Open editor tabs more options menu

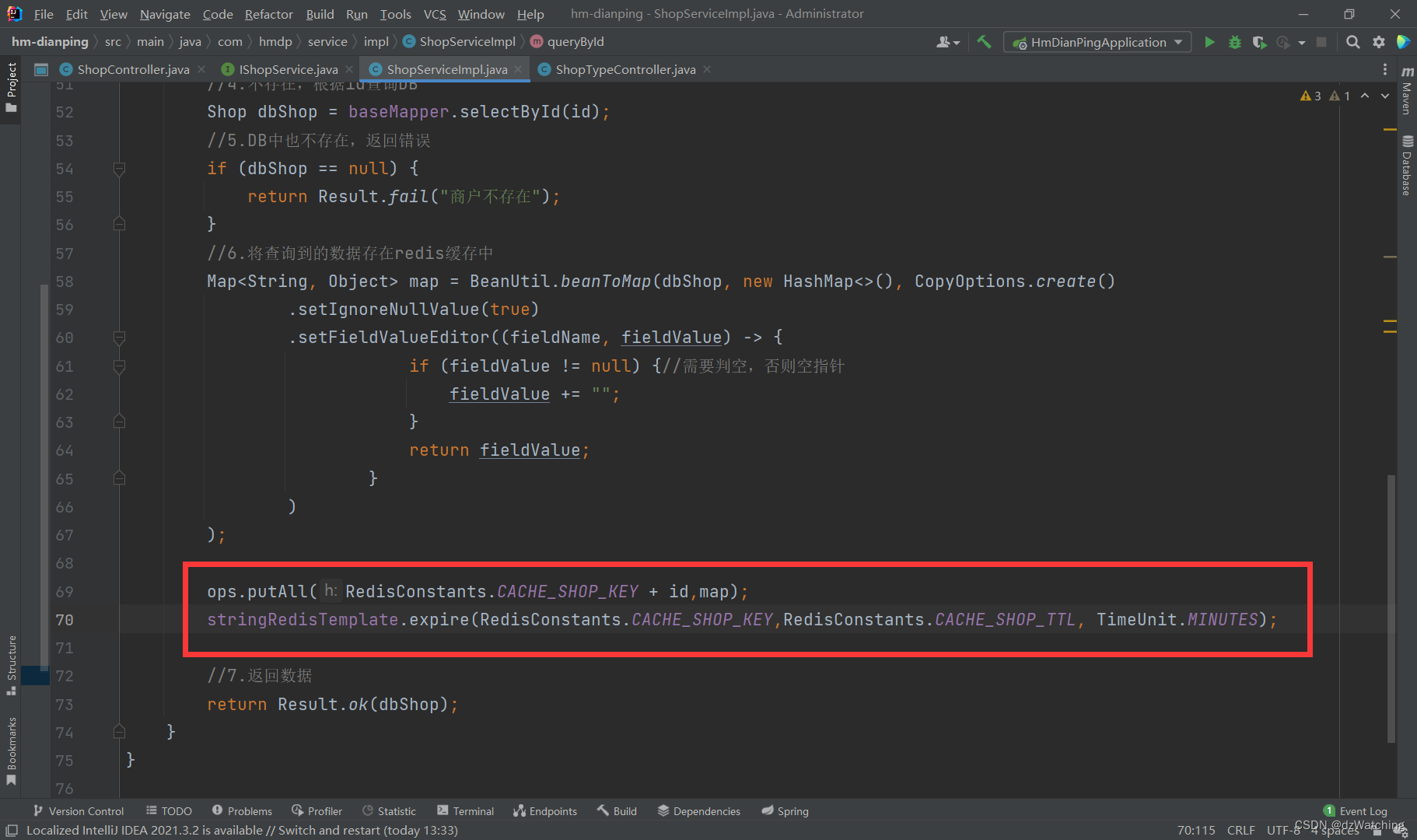pyautogui.click(x=1384, y=69)
